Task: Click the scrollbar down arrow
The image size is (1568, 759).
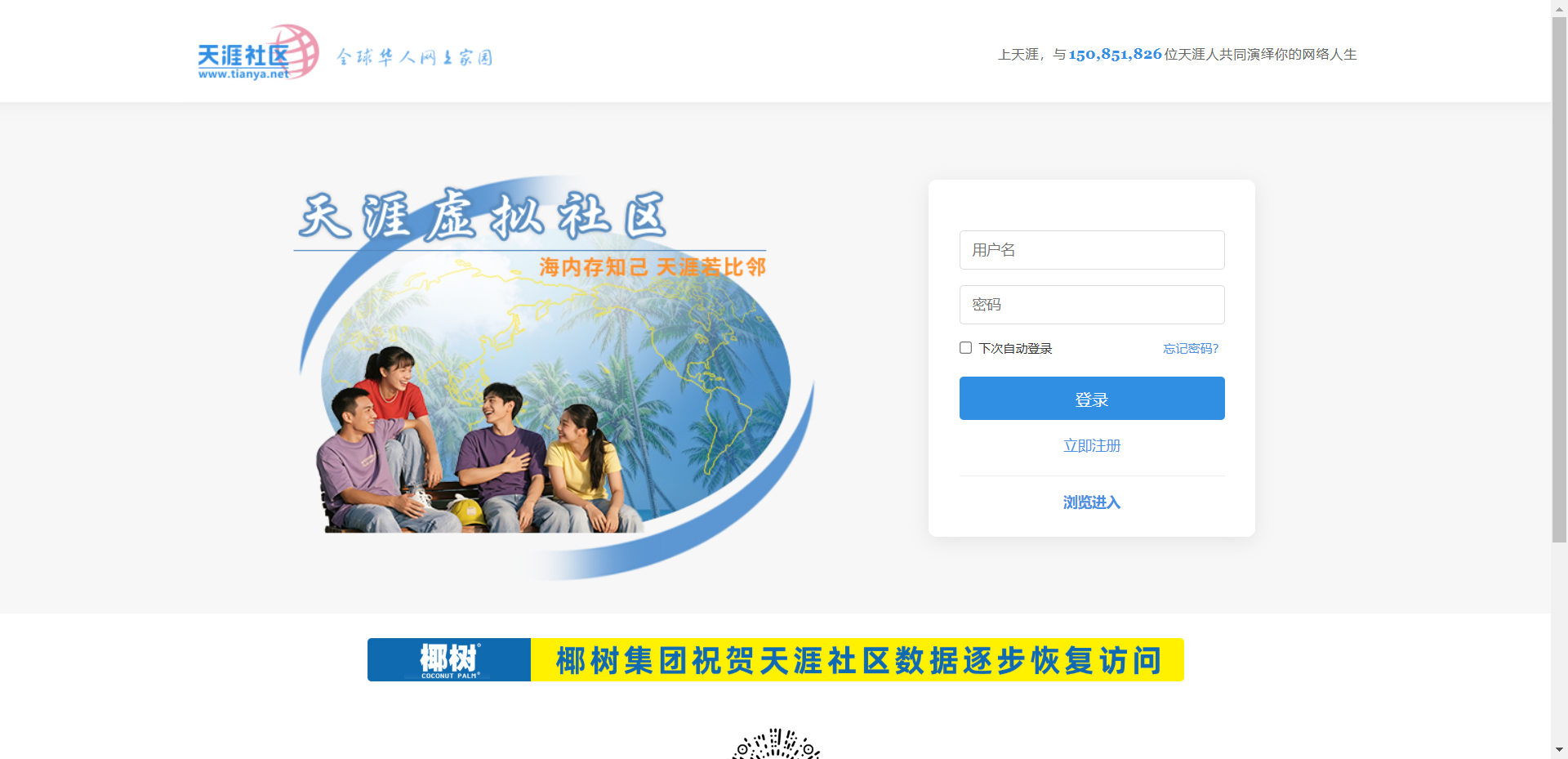Action: (x=1559, y=749)
